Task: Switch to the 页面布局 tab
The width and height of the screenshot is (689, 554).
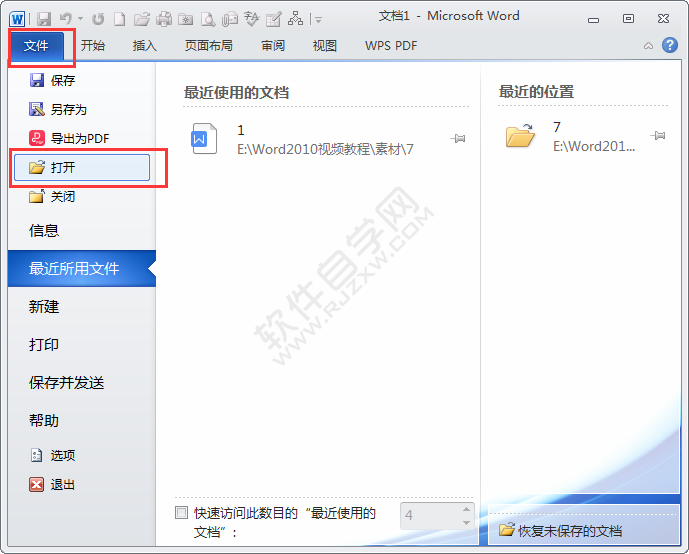Action: [209, 45]
